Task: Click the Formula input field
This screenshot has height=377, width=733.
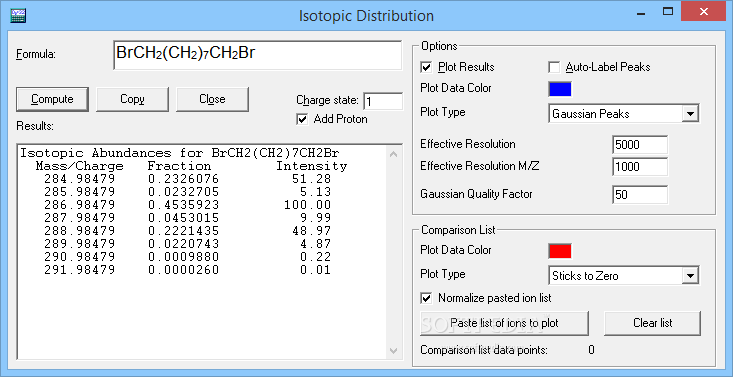Action: coord(258,55)
